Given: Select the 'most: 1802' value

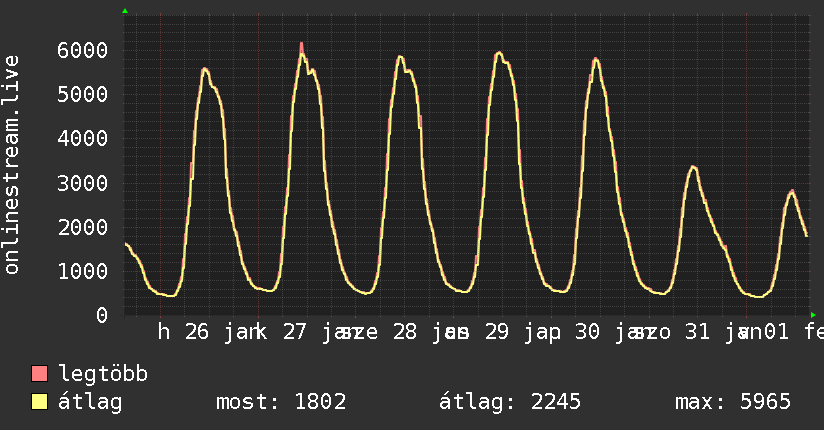Looking at the screenshot, I should pyautogui.click(x=281, y=402).
